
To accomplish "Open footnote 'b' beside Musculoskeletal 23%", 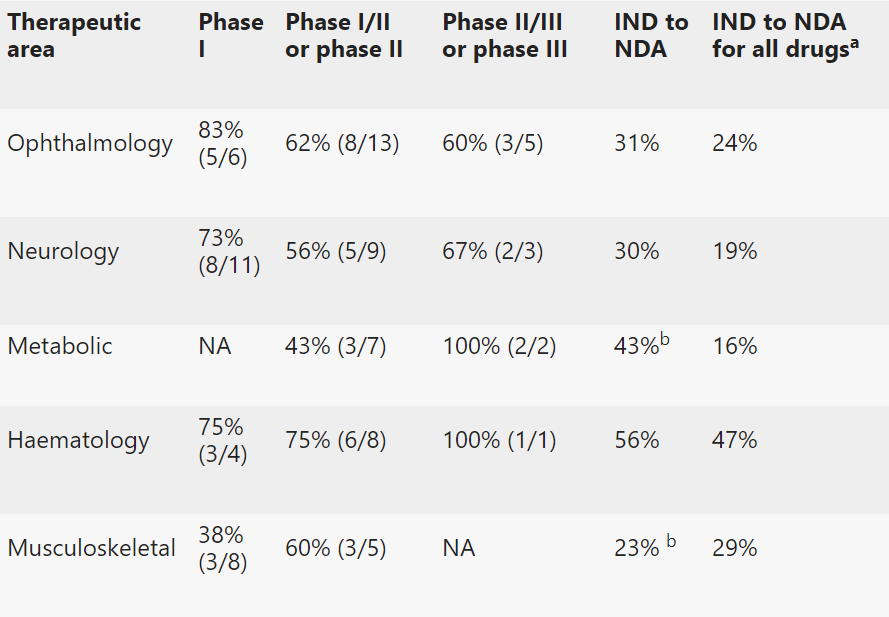I will [x=671, y=541].
